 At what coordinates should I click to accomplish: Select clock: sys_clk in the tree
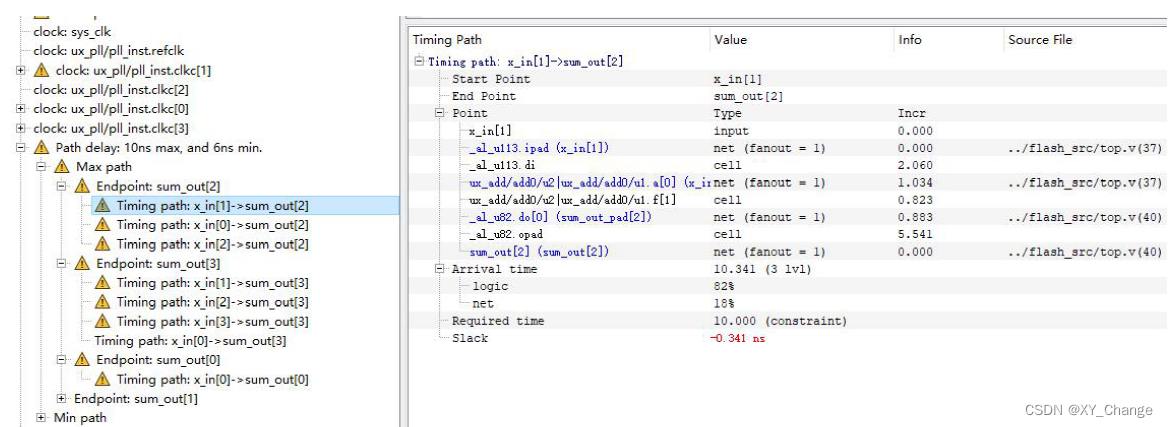point(72,32)
